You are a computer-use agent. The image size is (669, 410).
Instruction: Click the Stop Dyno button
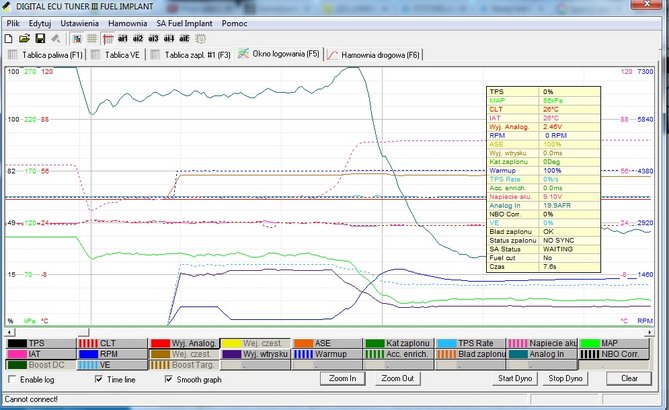coord(565,378)
